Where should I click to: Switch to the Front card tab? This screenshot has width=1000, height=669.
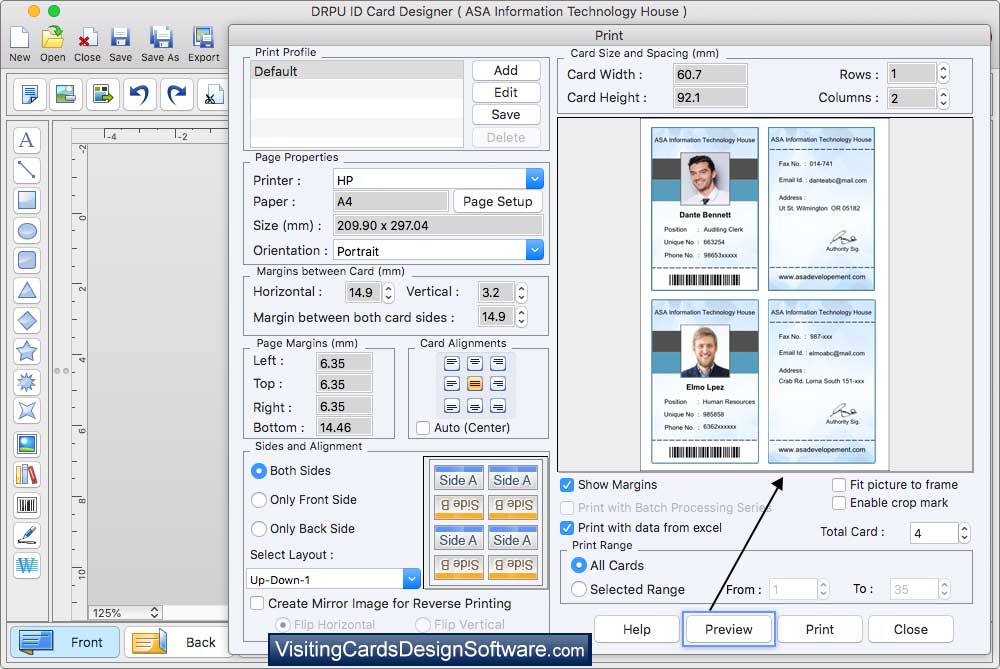click(64, 642)
